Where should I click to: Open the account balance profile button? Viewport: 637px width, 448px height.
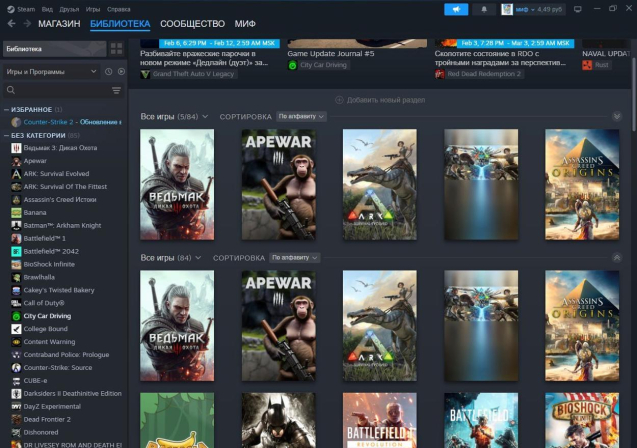pos(529,9)
